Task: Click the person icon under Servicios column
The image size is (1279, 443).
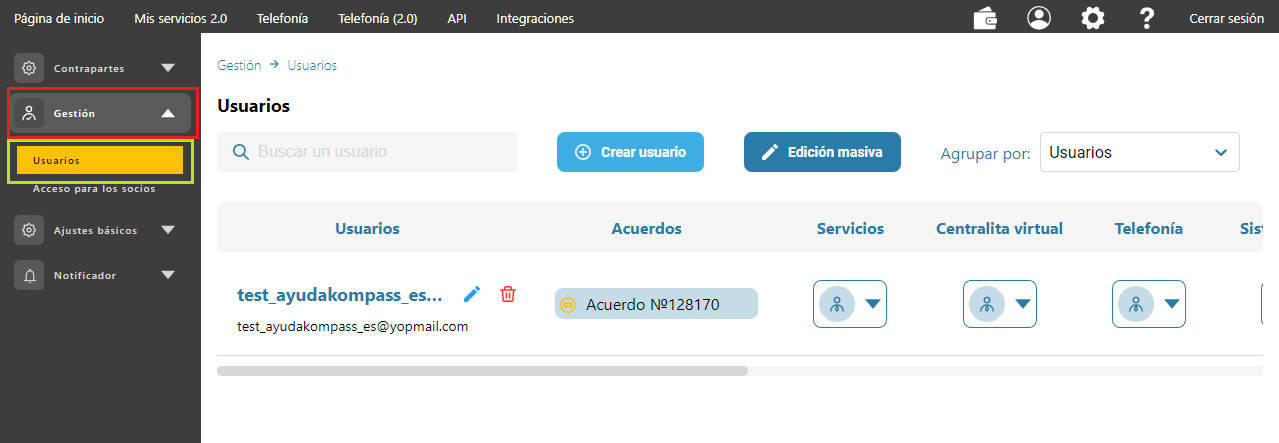Action: point(837,304)
